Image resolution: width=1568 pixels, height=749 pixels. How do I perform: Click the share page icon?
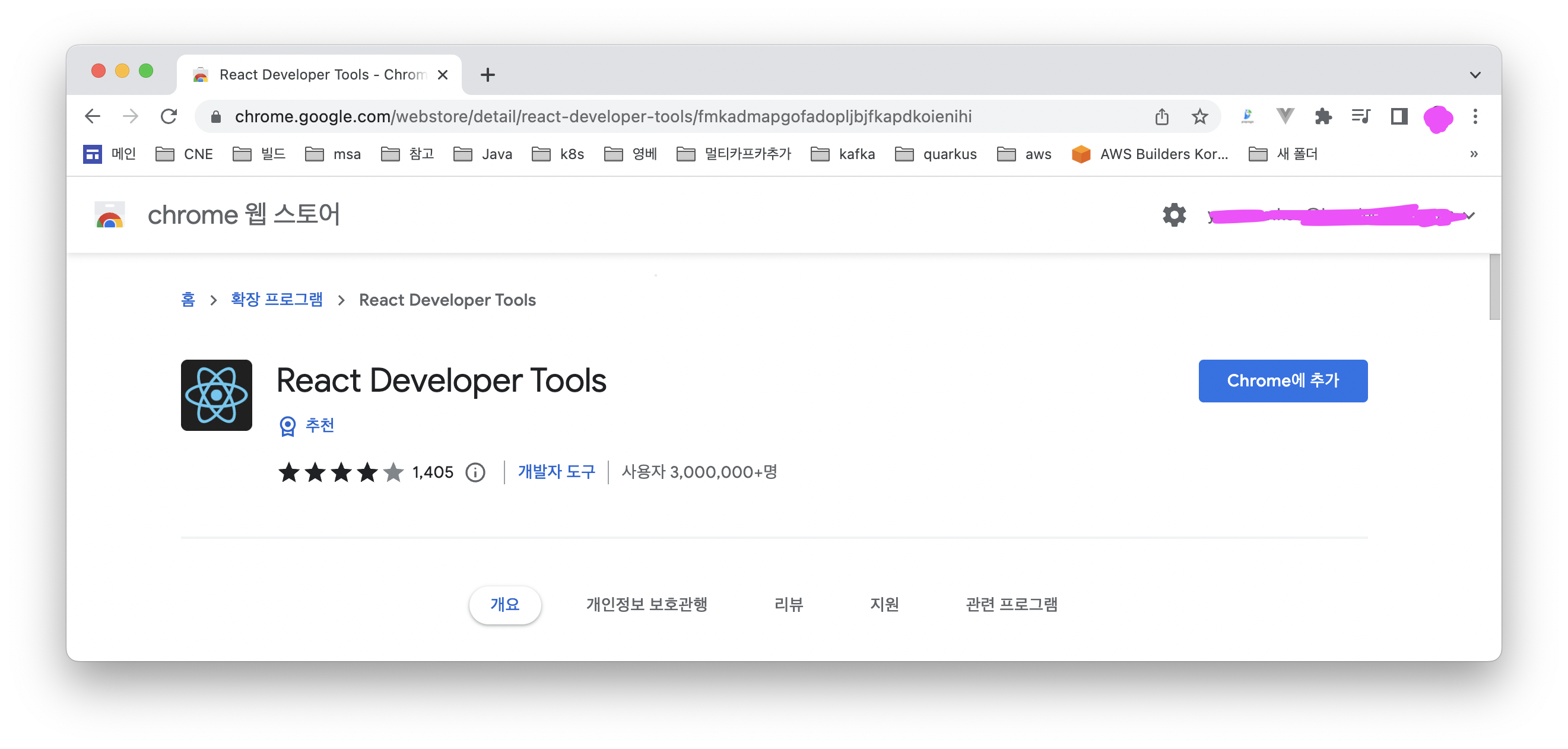pyautogui.click(x=1161, y=116)
